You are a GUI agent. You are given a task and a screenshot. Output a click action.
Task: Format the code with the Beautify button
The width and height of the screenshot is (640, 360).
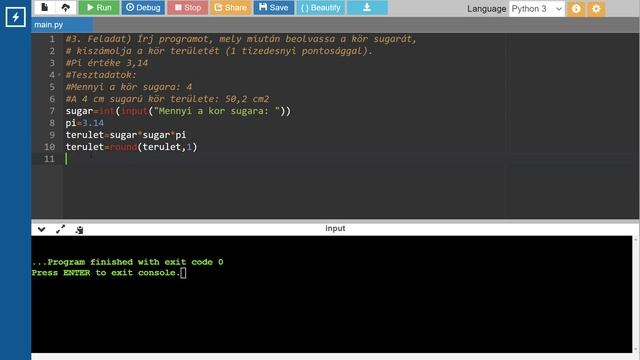click(x=320, y=8)
